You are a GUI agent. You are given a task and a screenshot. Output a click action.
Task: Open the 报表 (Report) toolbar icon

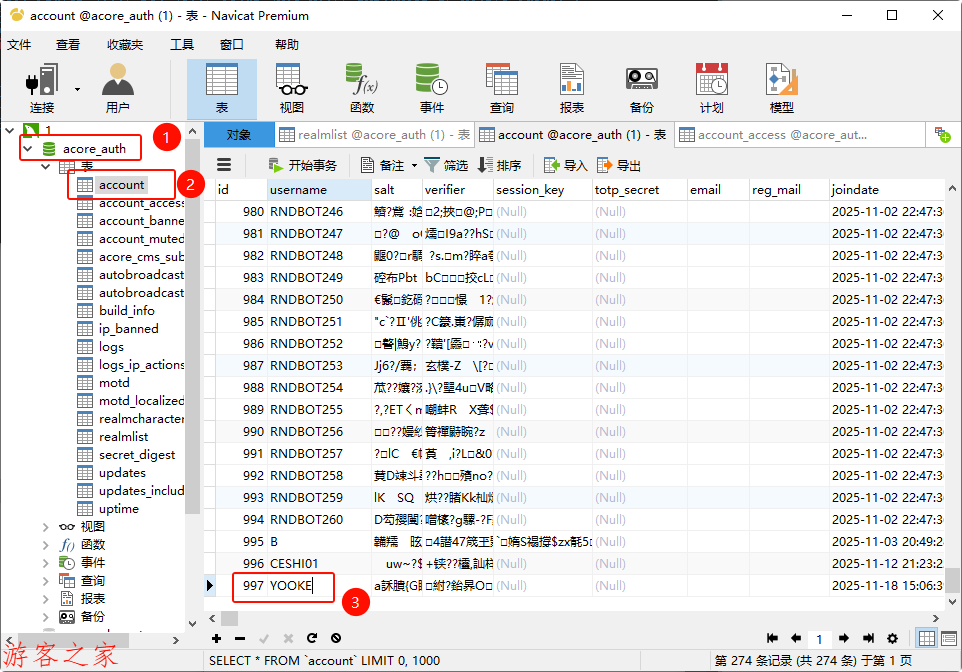coord(571,89)
